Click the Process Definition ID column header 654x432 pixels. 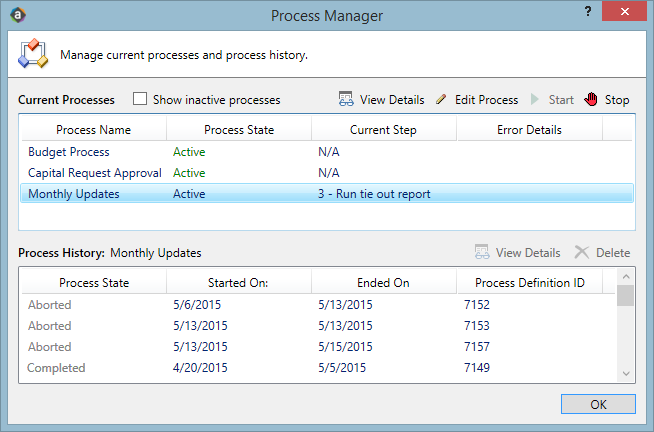[530, 283]
